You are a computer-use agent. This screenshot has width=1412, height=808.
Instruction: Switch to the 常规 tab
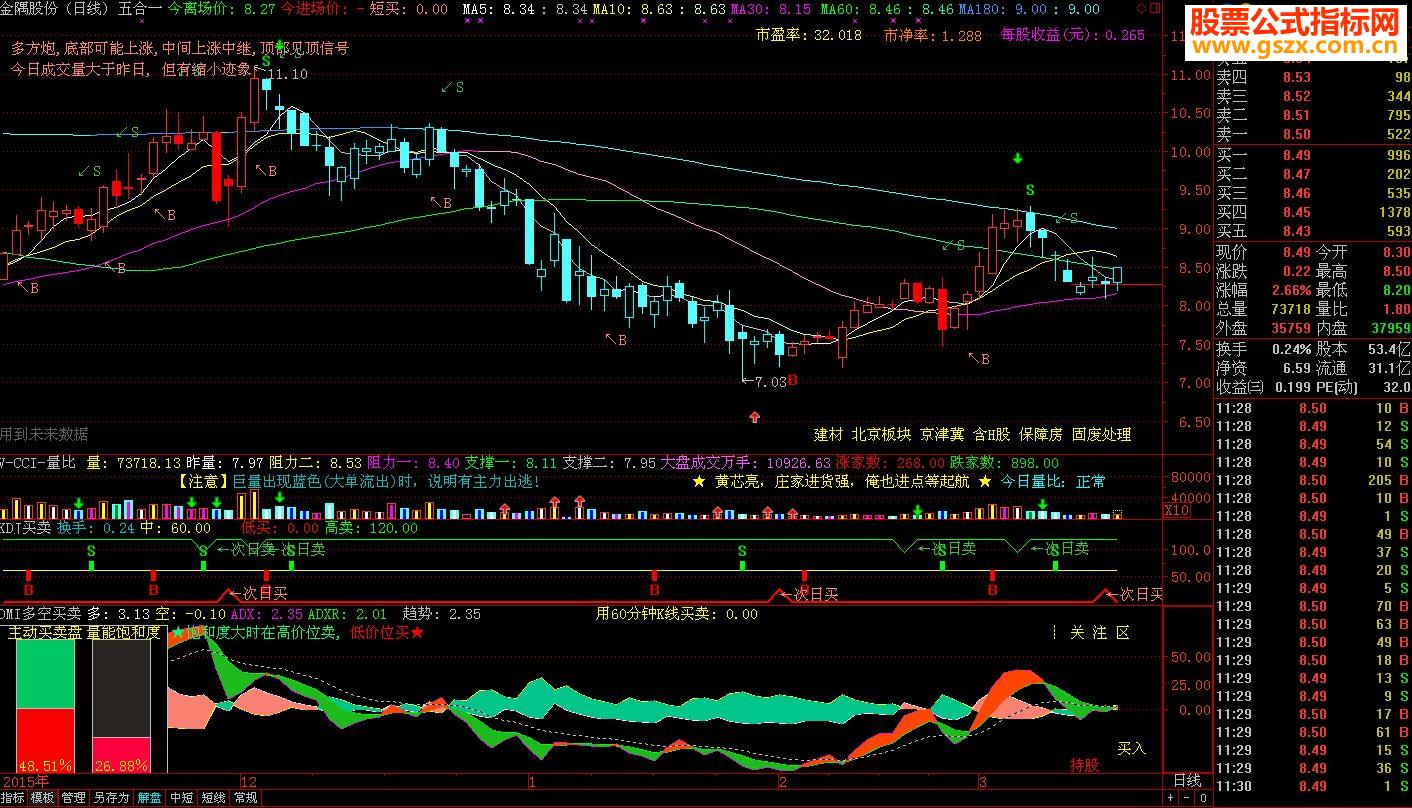click(x=245, y=798)
